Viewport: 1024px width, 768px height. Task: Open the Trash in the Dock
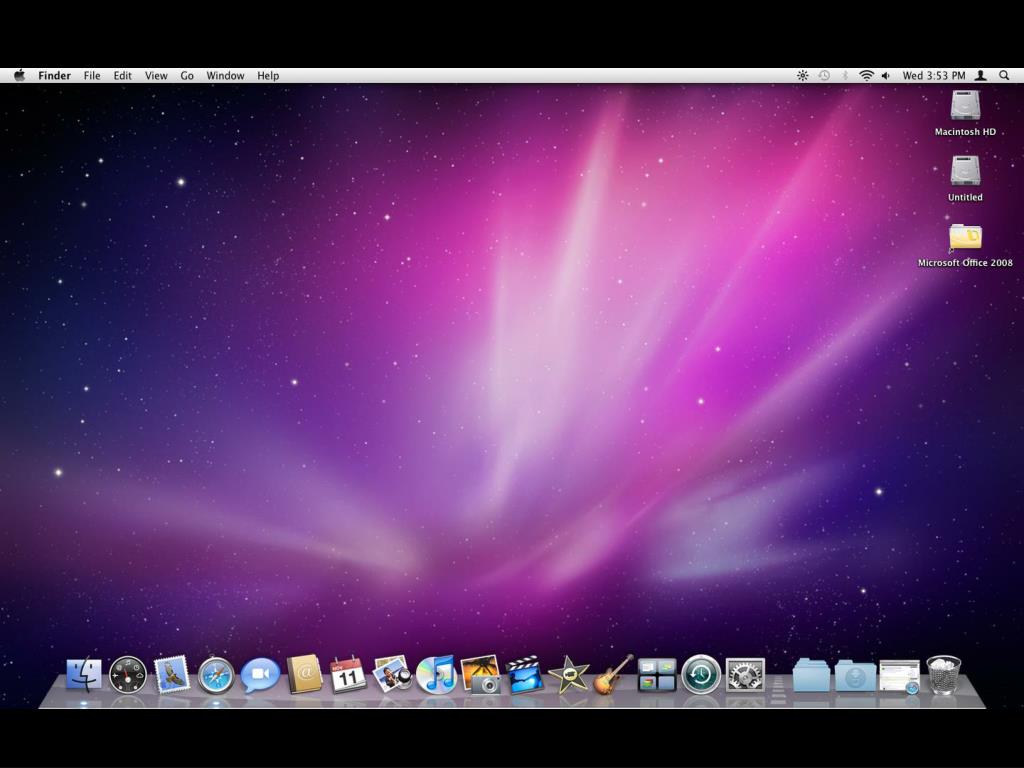pos(944,675)
